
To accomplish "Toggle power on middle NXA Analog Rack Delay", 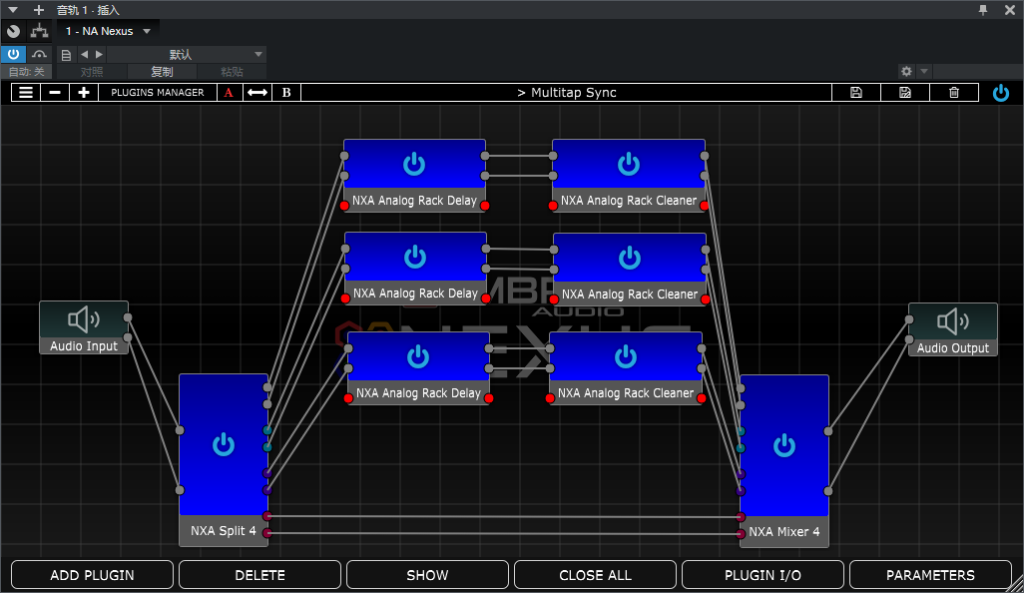I will (x=415, y=257).
